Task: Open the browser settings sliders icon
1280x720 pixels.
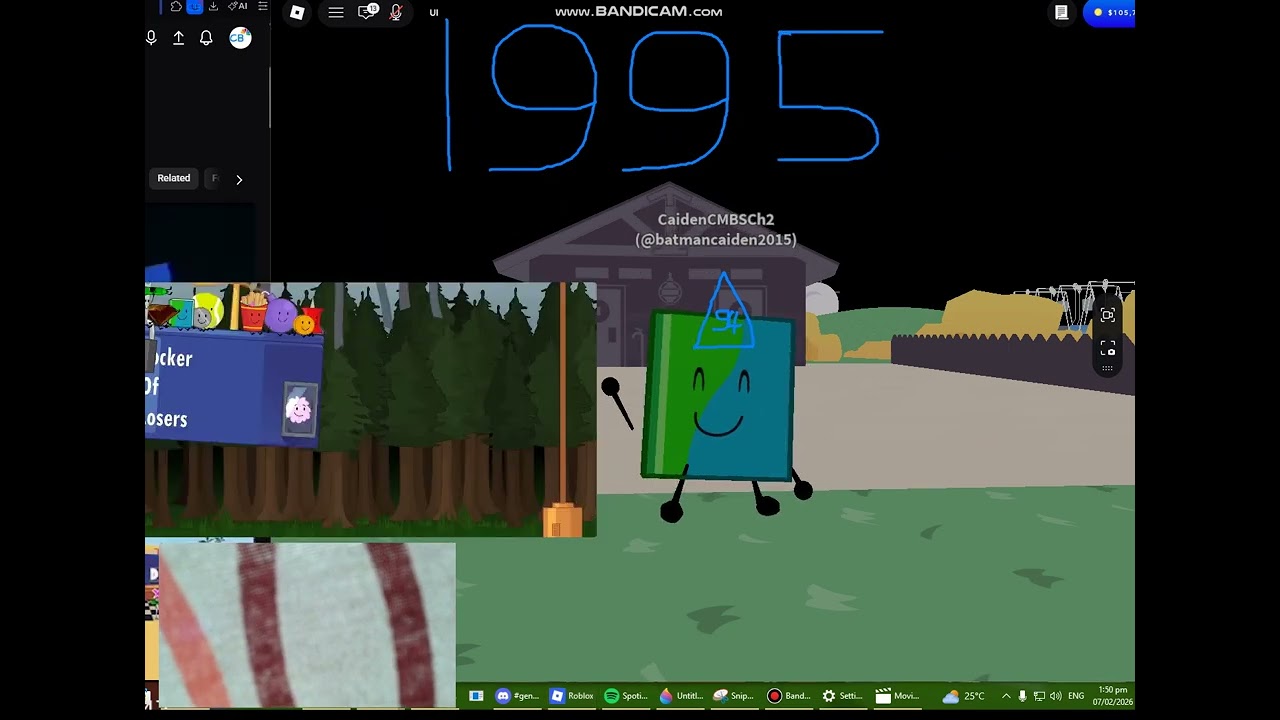Action: coord(263,6)
